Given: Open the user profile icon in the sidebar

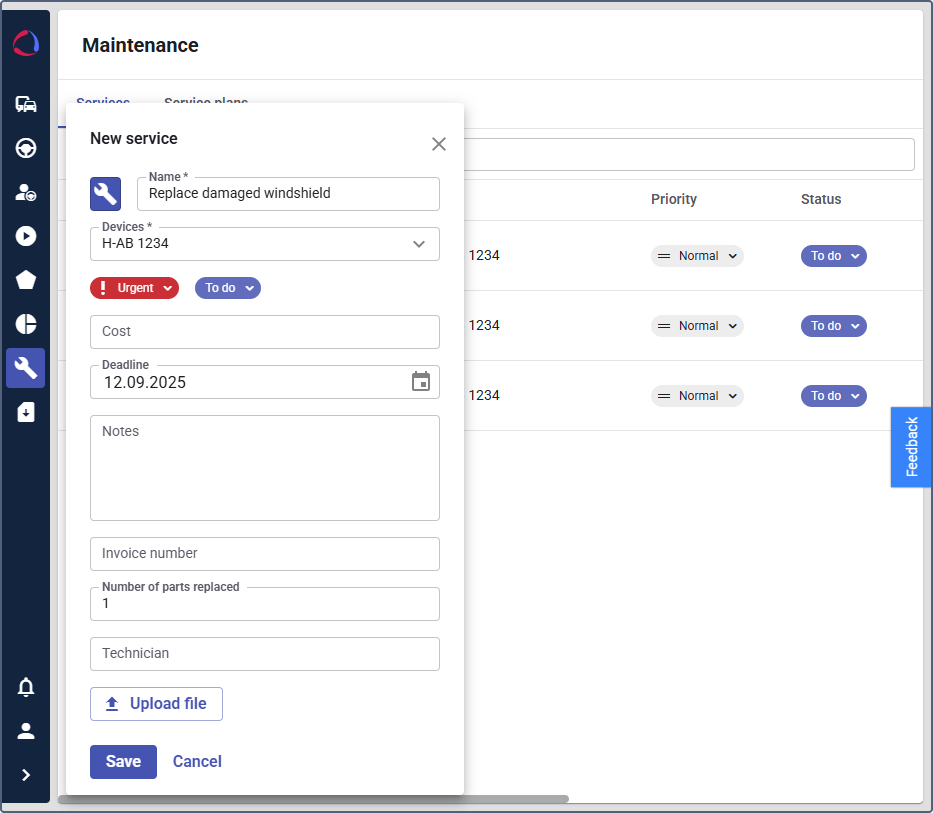Looking at the screenshot, I should [x=26, y=731].
